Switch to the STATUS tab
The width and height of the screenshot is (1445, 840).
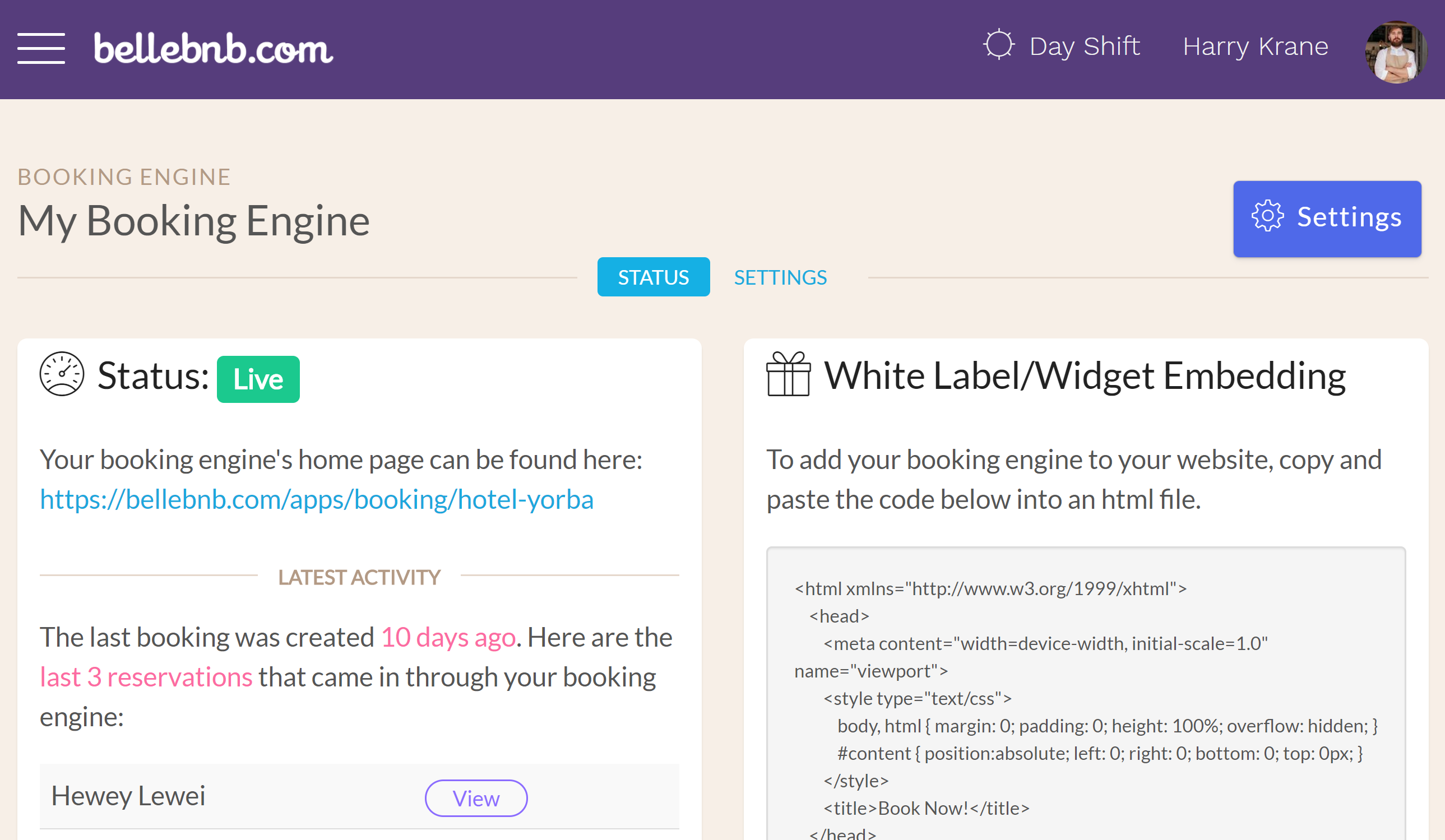point(653,277)
